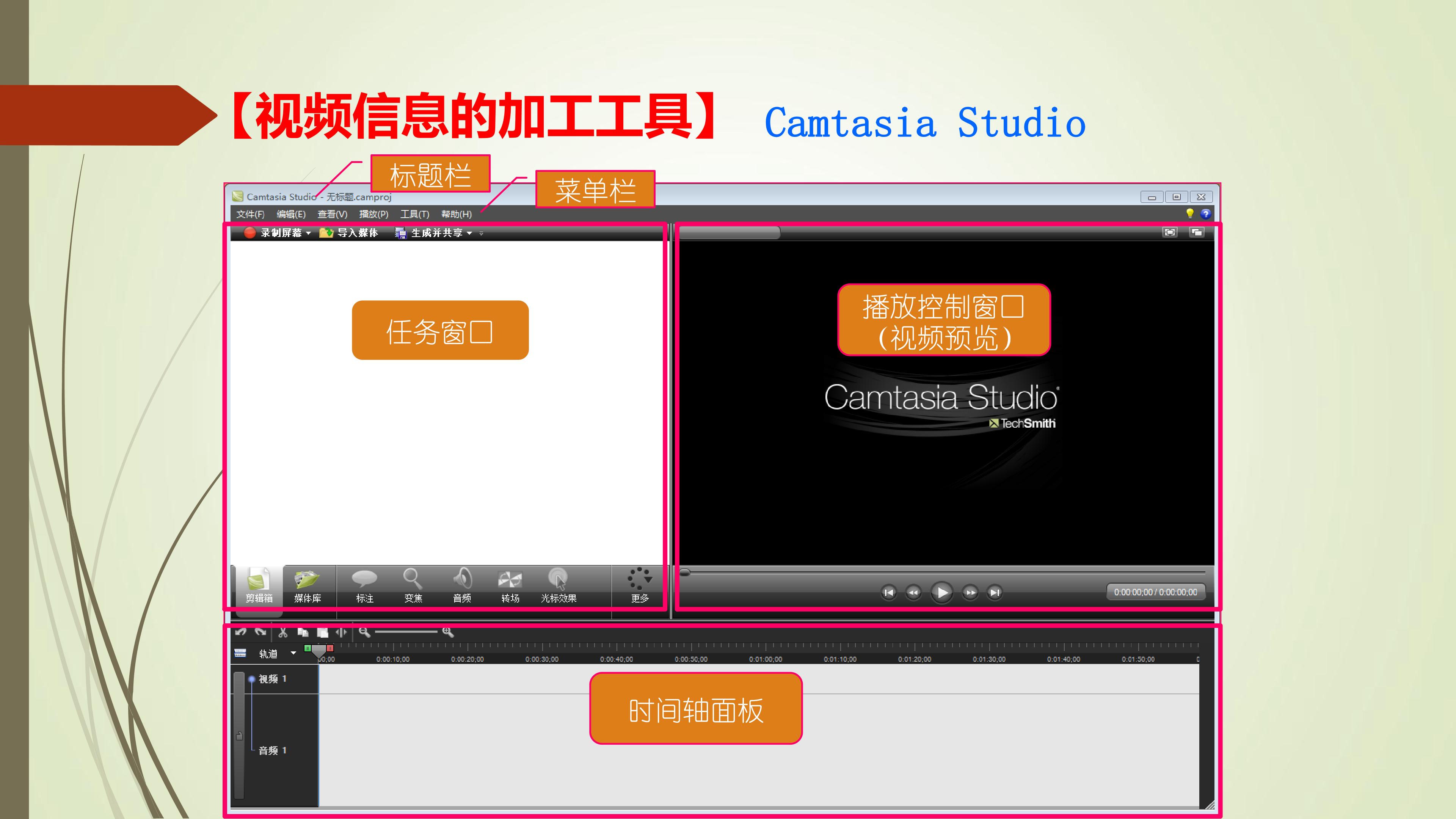Click the Undo arrow on timeline toolbar
The height and width of the screenshot is (819, 1456).
click(242, 632)
